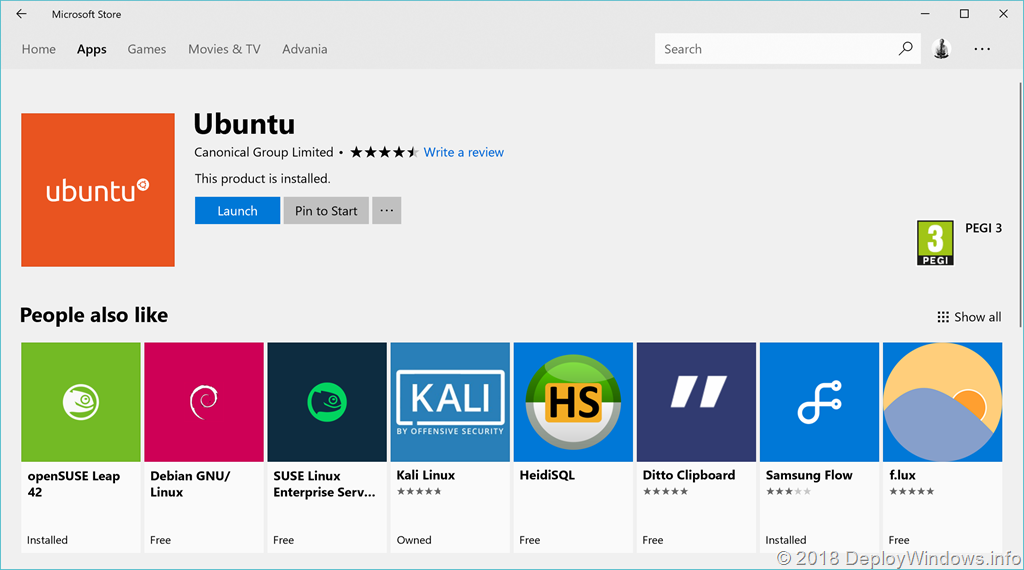The width and height of the screenshot is (1024, 570).
Task: Click the search magnifier icon
Action: pos(905,48)
